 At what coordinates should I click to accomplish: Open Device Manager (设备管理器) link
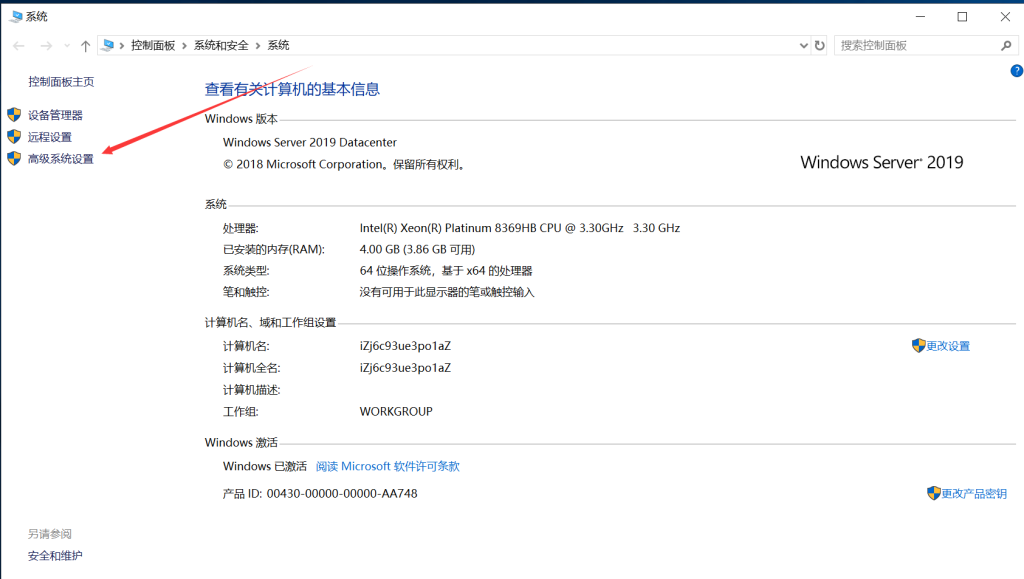click(55, 116)
